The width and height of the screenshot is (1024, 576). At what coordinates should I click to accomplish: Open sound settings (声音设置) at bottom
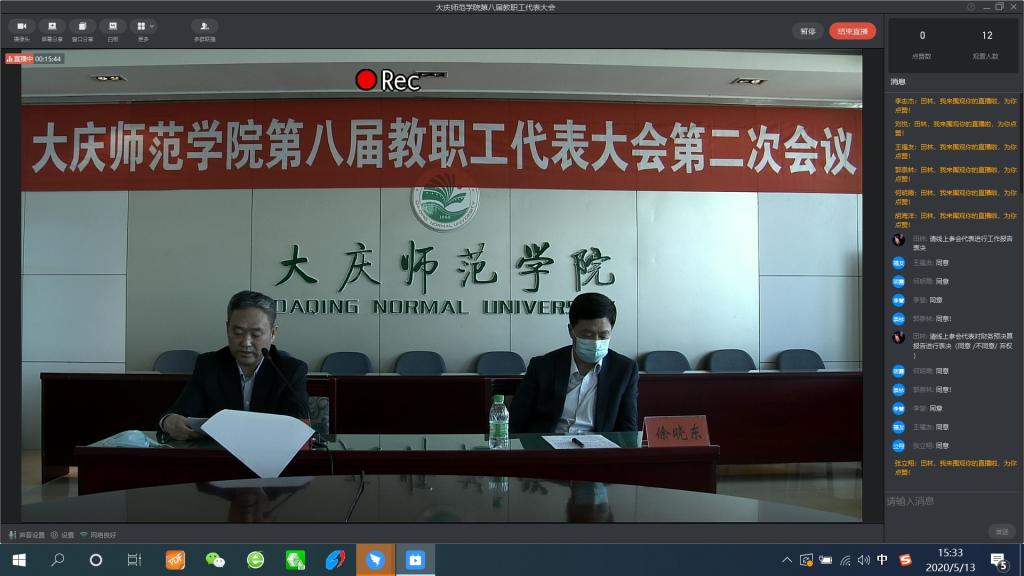tap(27, 535)
